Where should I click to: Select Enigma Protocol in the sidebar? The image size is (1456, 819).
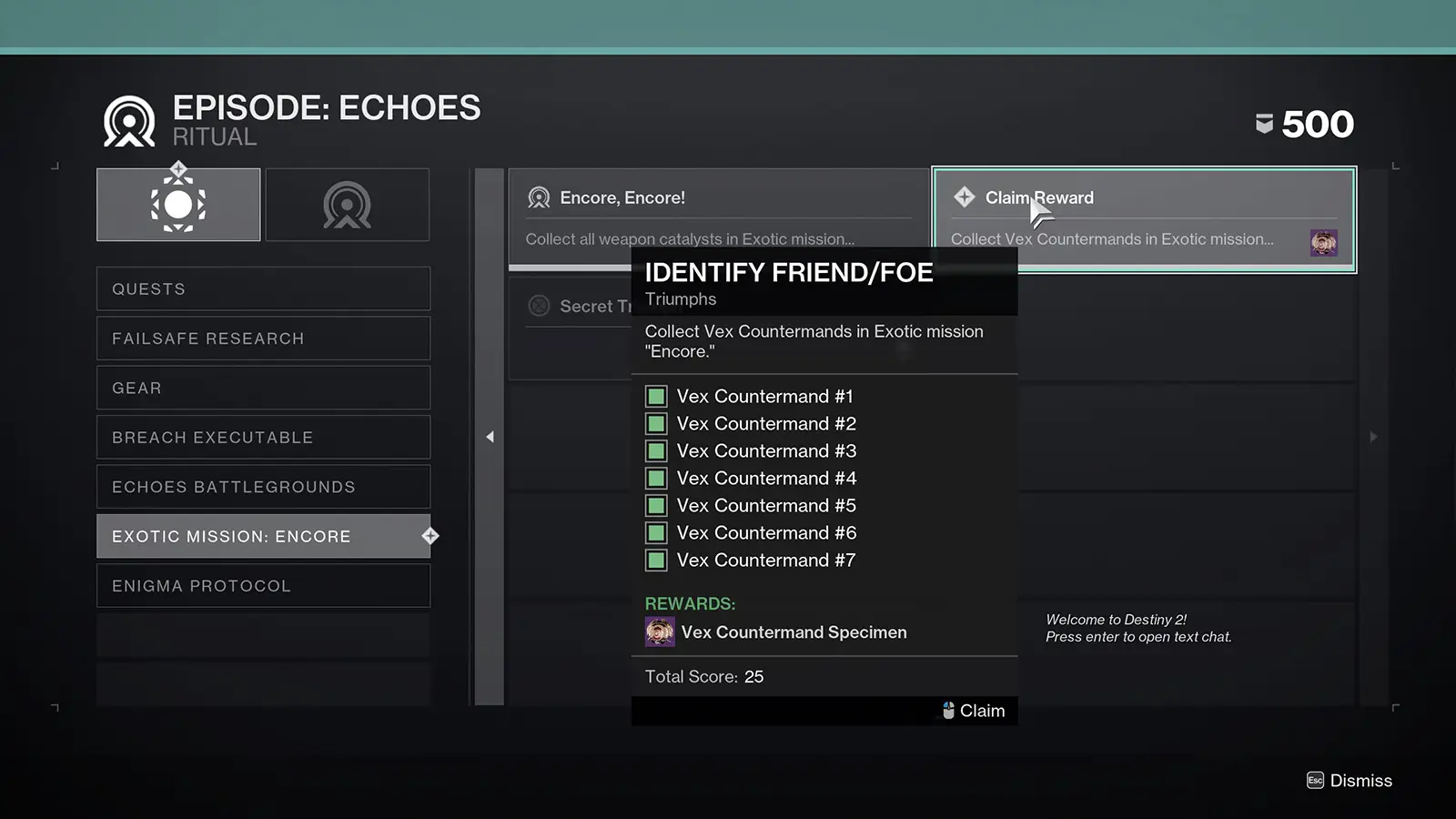pyautogui.click(x=263, y=585)
